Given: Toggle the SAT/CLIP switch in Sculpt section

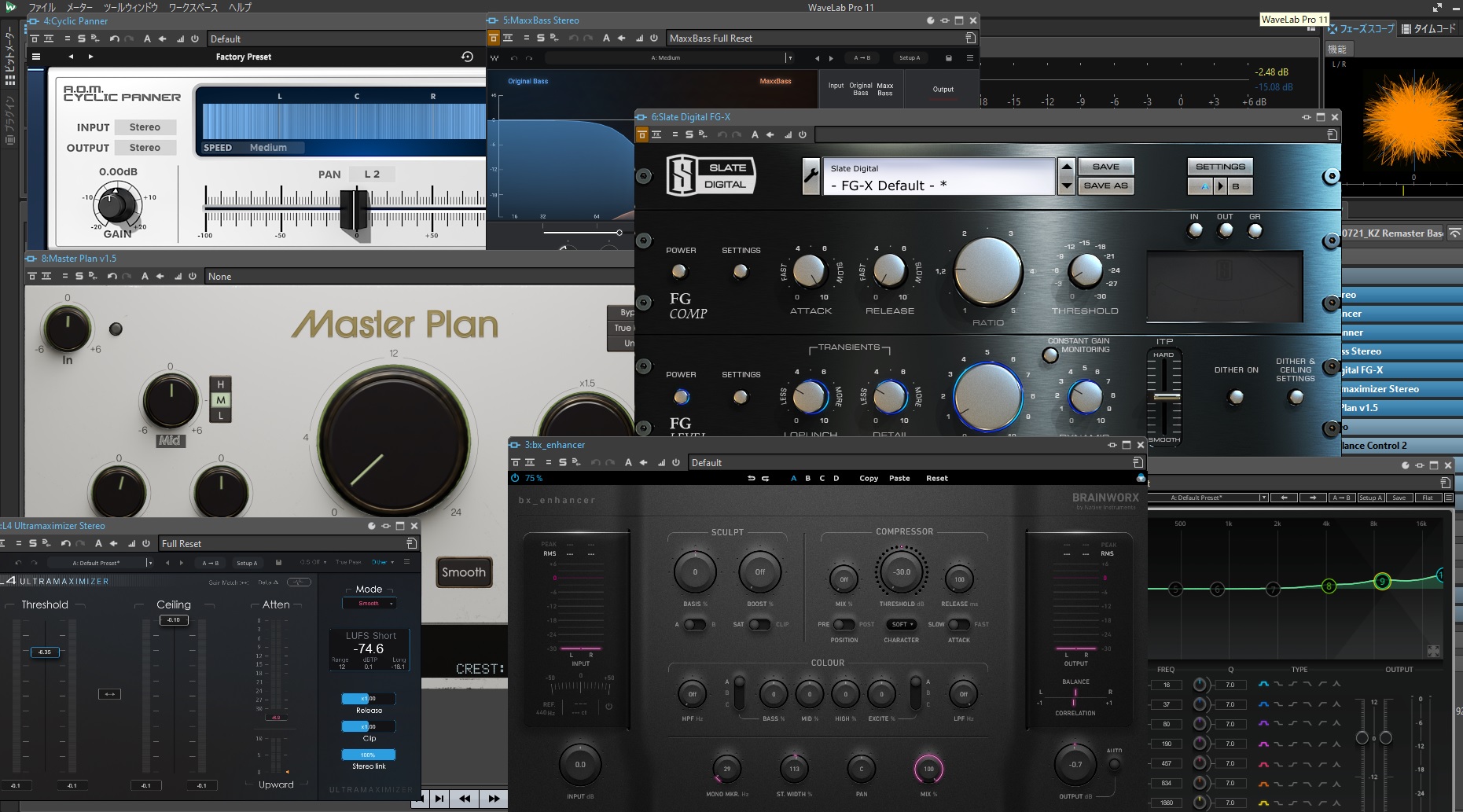Looking at the screenshot, I should (759, 624).
